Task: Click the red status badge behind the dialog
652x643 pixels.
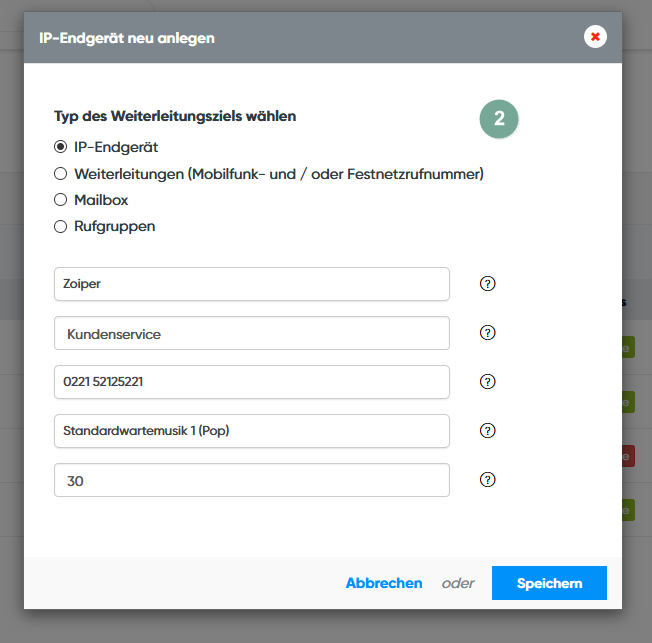Action: coord(628,456)
